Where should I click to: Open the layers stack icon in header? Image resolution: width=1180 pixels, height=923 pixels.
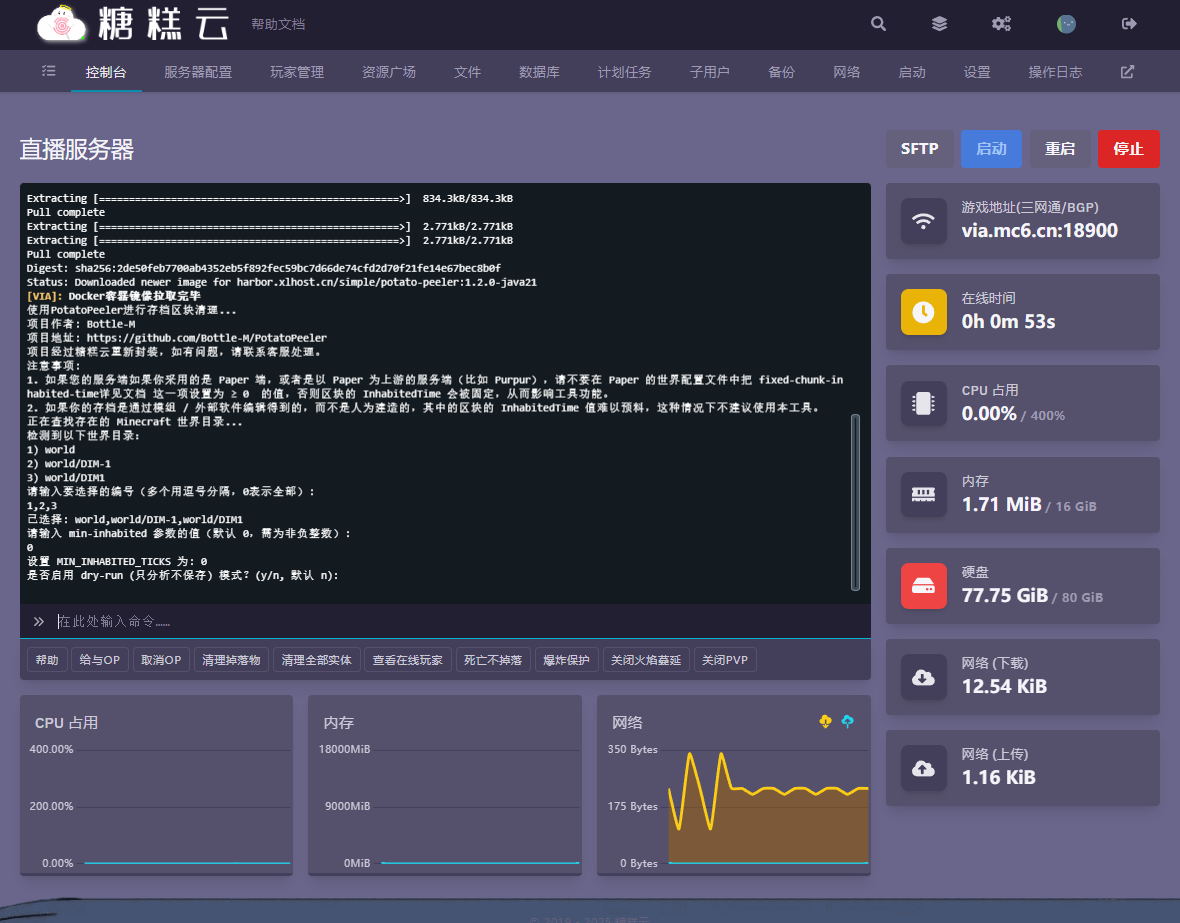(939, 24)
